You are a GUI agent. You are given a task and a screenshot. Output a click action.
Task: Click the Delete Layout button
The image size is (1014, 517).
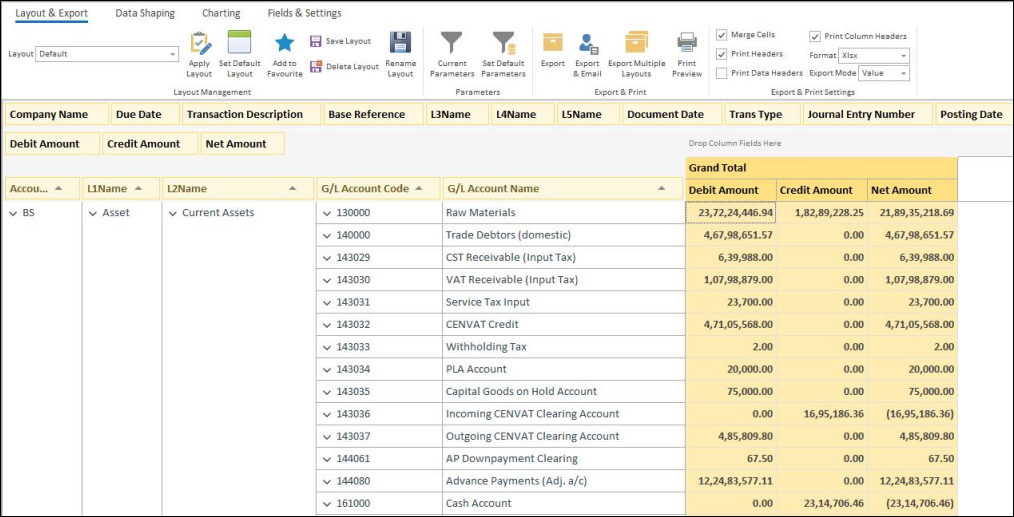pos(343,67)
